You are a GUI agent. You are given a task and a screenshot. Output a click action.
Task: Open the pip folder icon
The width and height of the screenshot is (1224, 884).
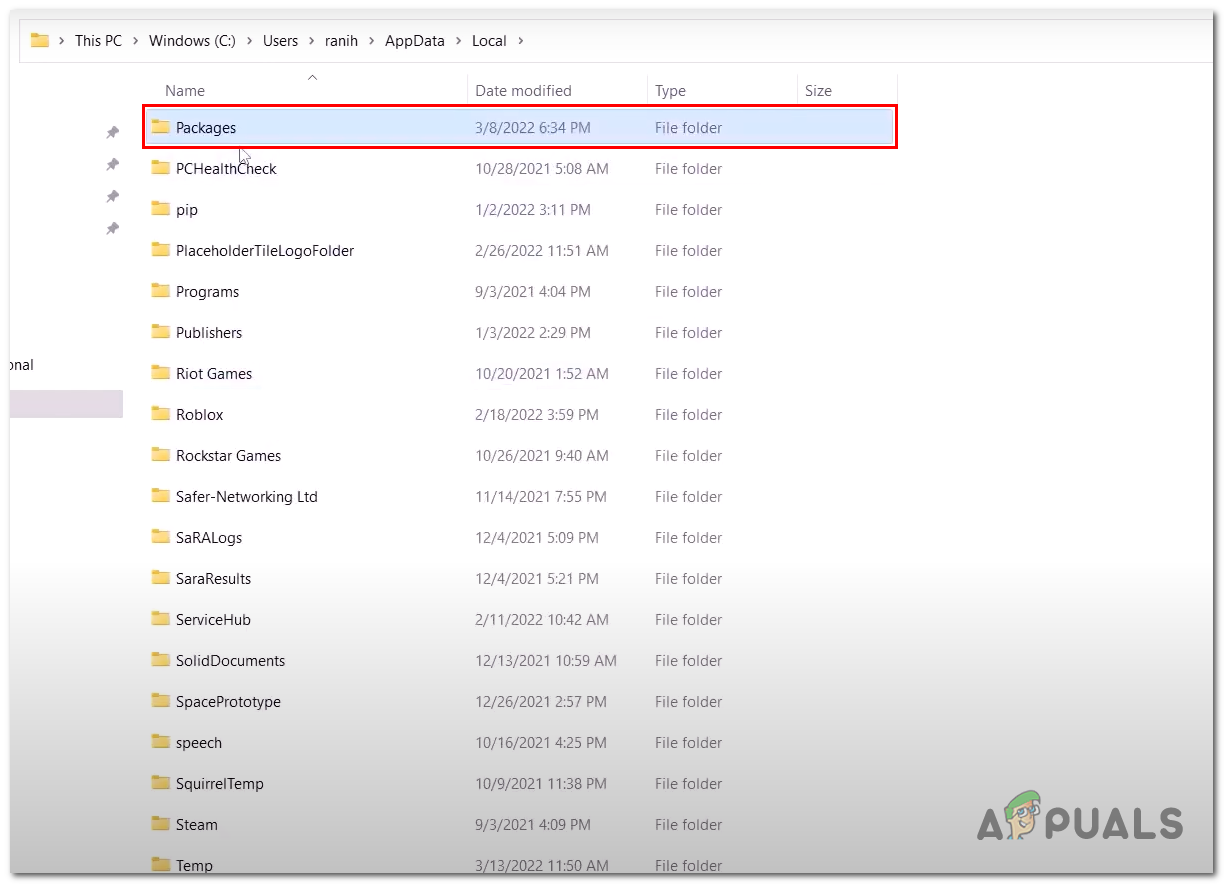tap(161, 209)
